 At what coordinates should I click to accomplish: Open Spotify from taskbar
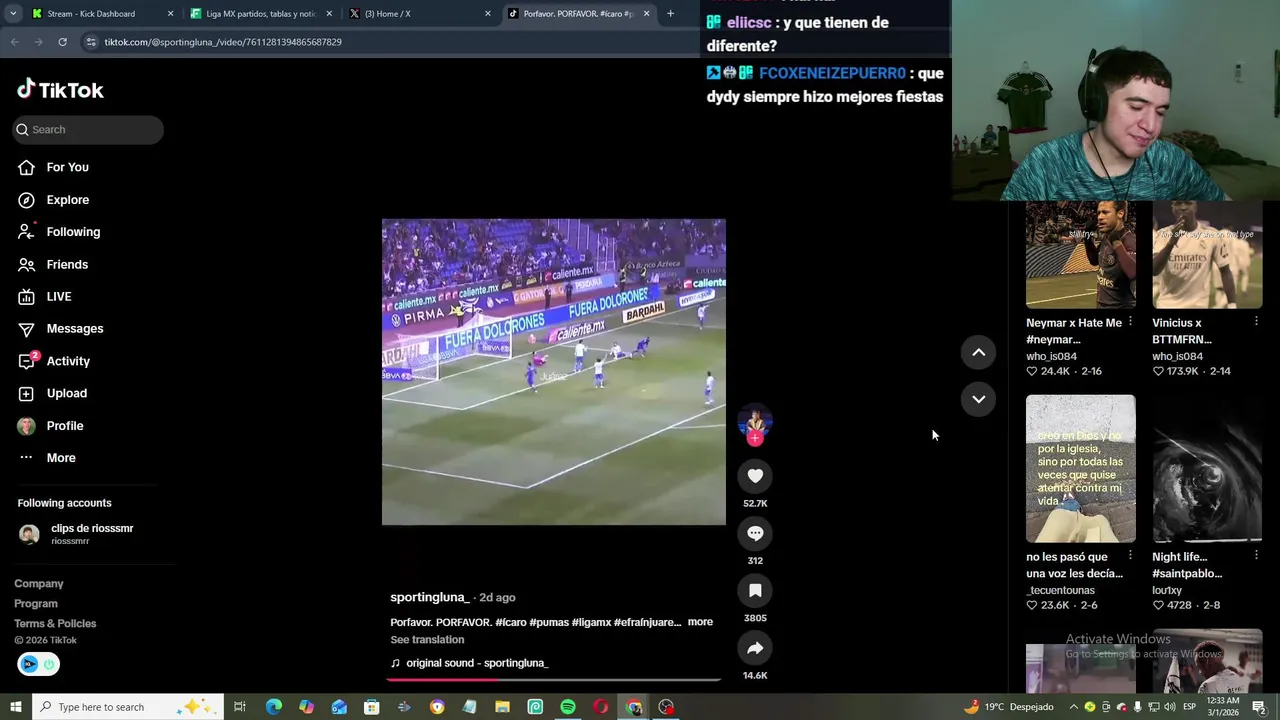(568, 707)
